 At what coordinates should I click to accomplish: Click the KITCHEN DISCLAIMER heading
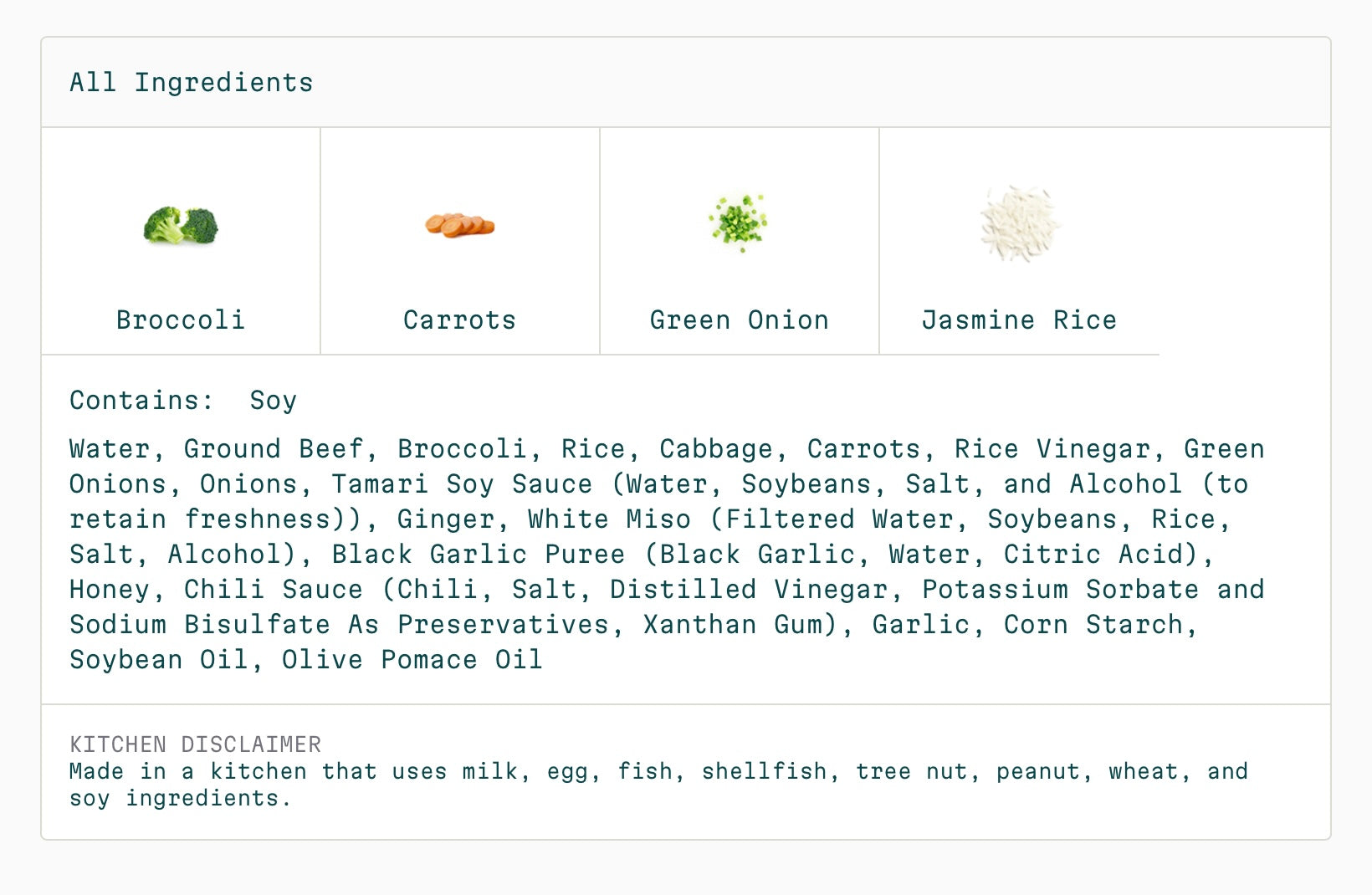click(x=195, y=744)
